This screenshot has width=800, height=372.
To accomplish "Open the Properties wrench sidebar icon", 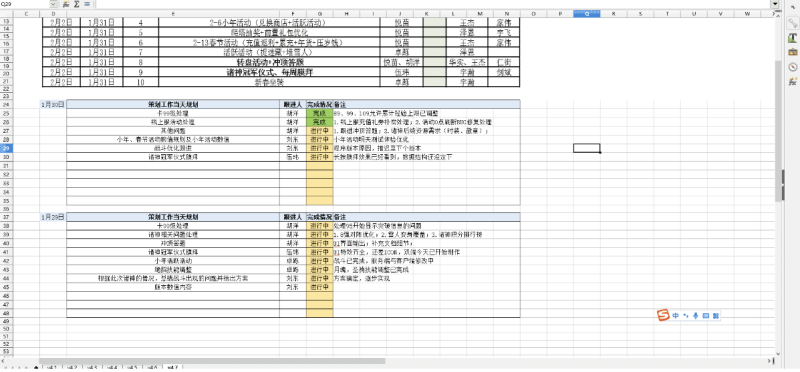I will [792, 22].
